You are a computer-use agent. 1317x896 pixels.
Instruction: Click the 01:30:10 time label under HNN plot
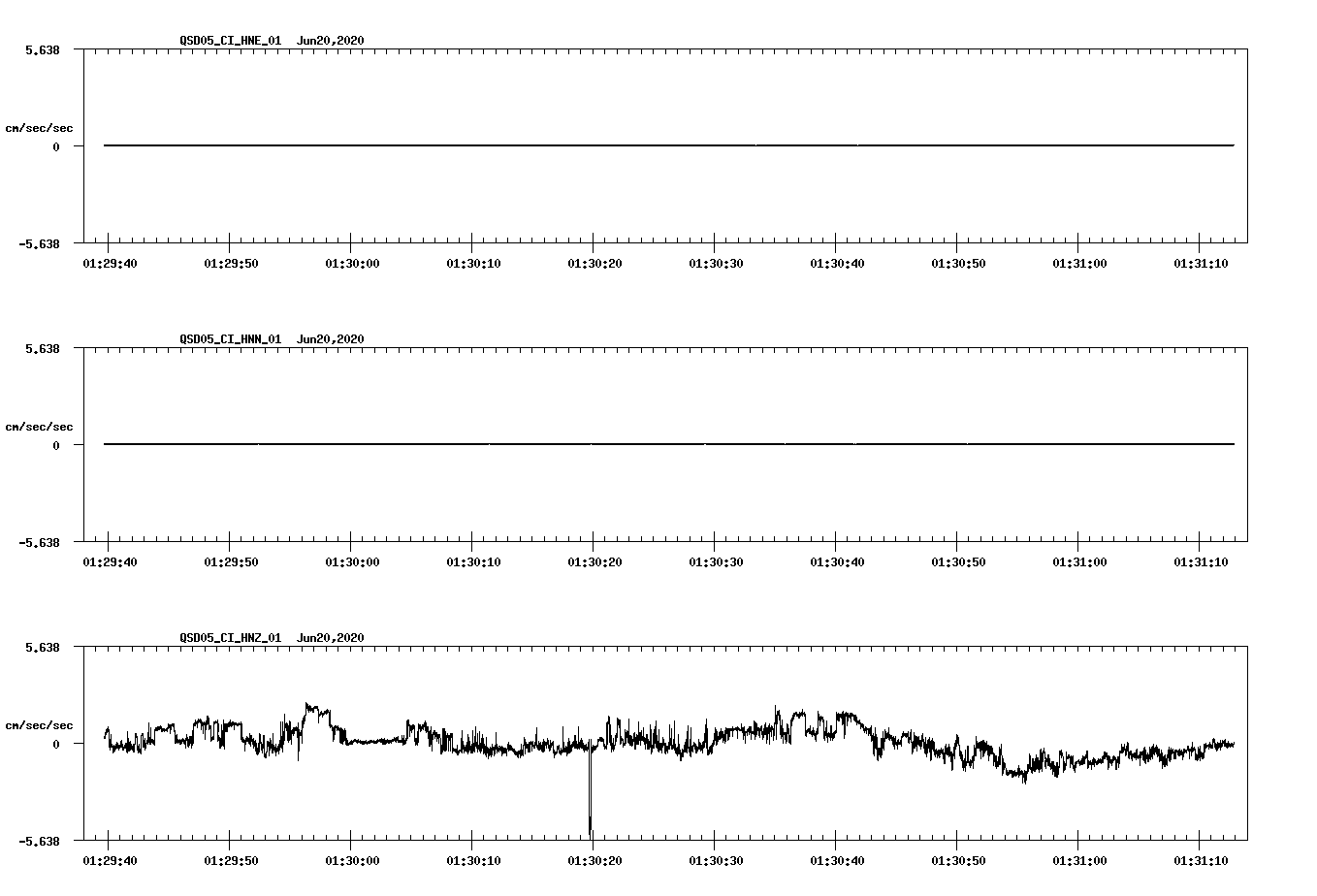tap(472, 561)
